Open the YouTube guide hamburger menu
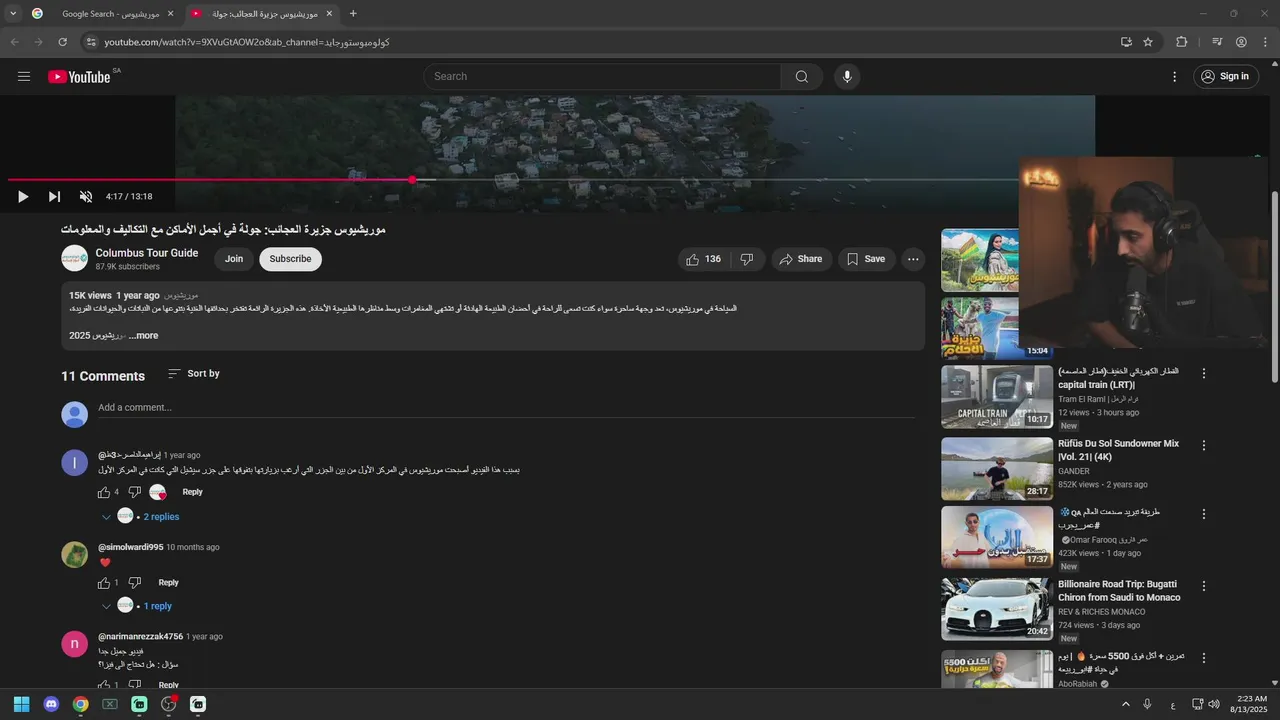Screen dimensions: 1280x720 point(24,76)
